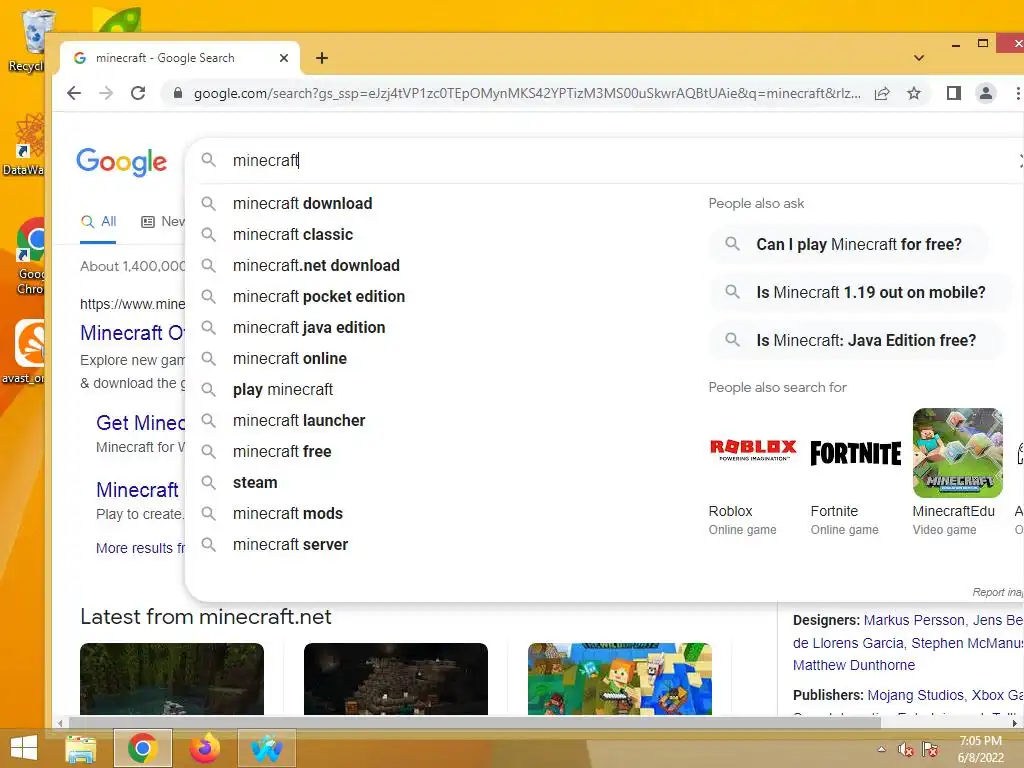Viewport: 1024px width, 768px height.
Task: Open publisher link Mojang Studios
Action: click(x=916, y=696)
